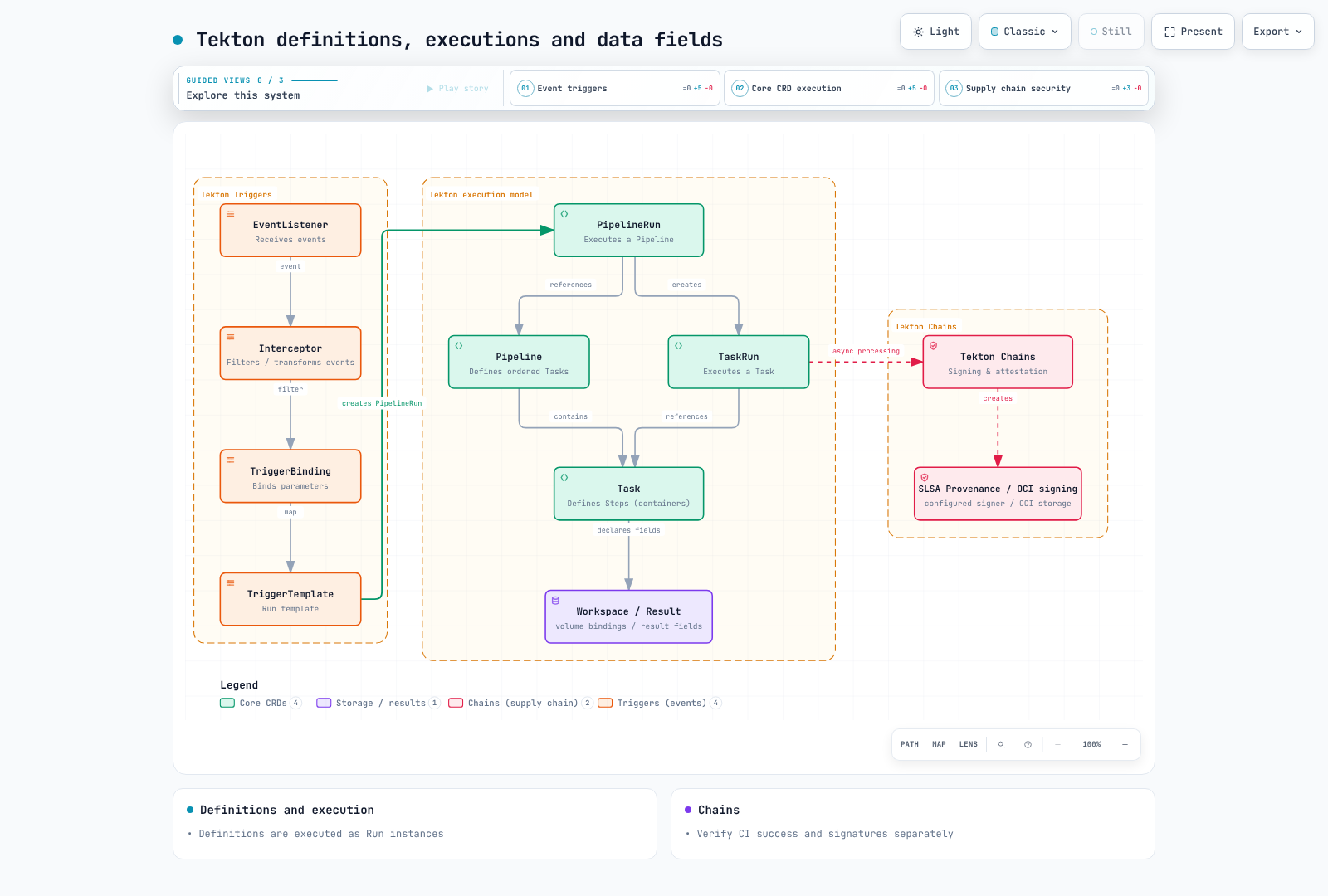Open the Definitions and execution card
The image size is (1328, 896).
[x=415, y=823]
